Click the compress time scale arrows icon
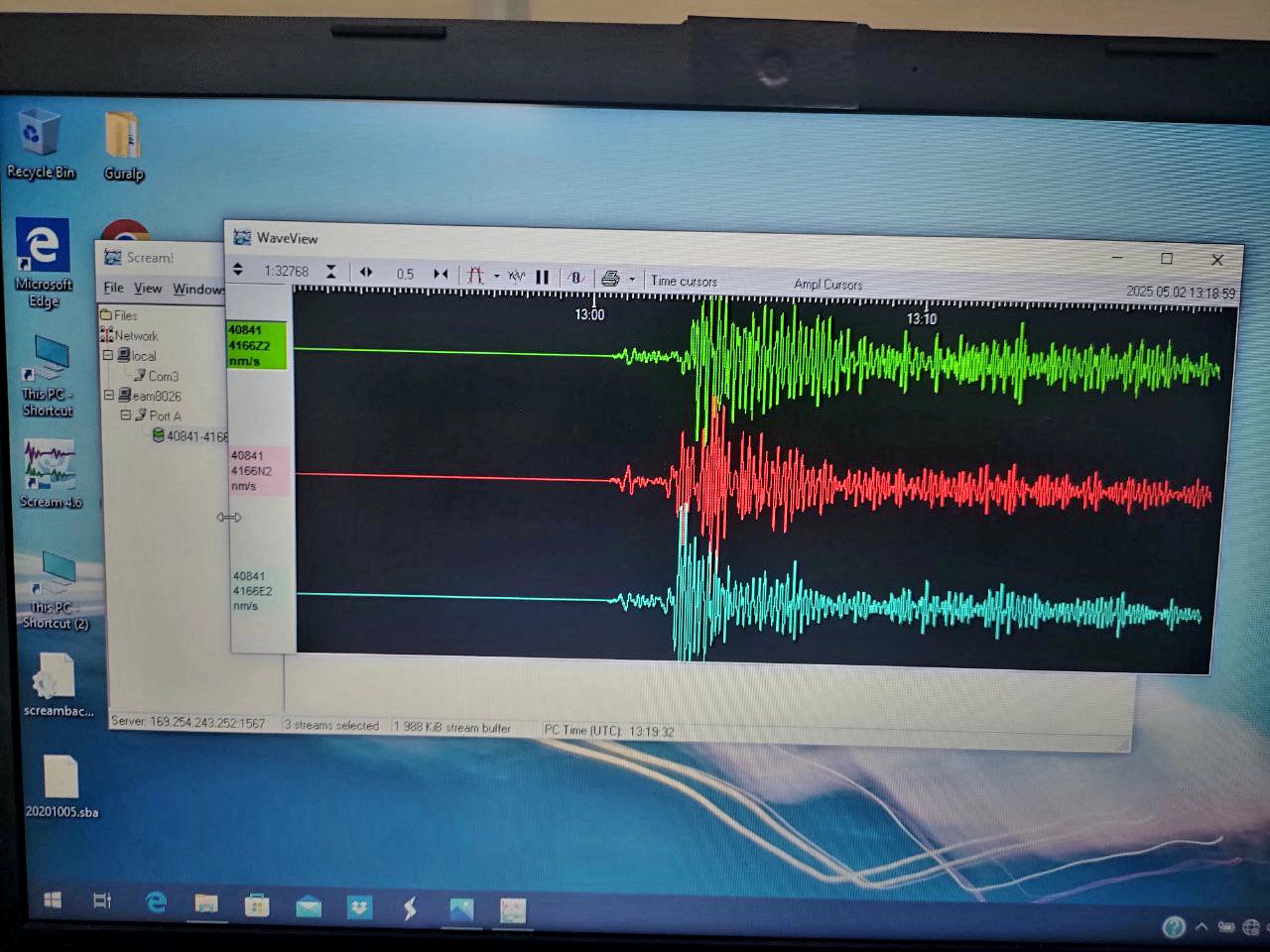The image size is (1270, 952). [x=441, y=274]
